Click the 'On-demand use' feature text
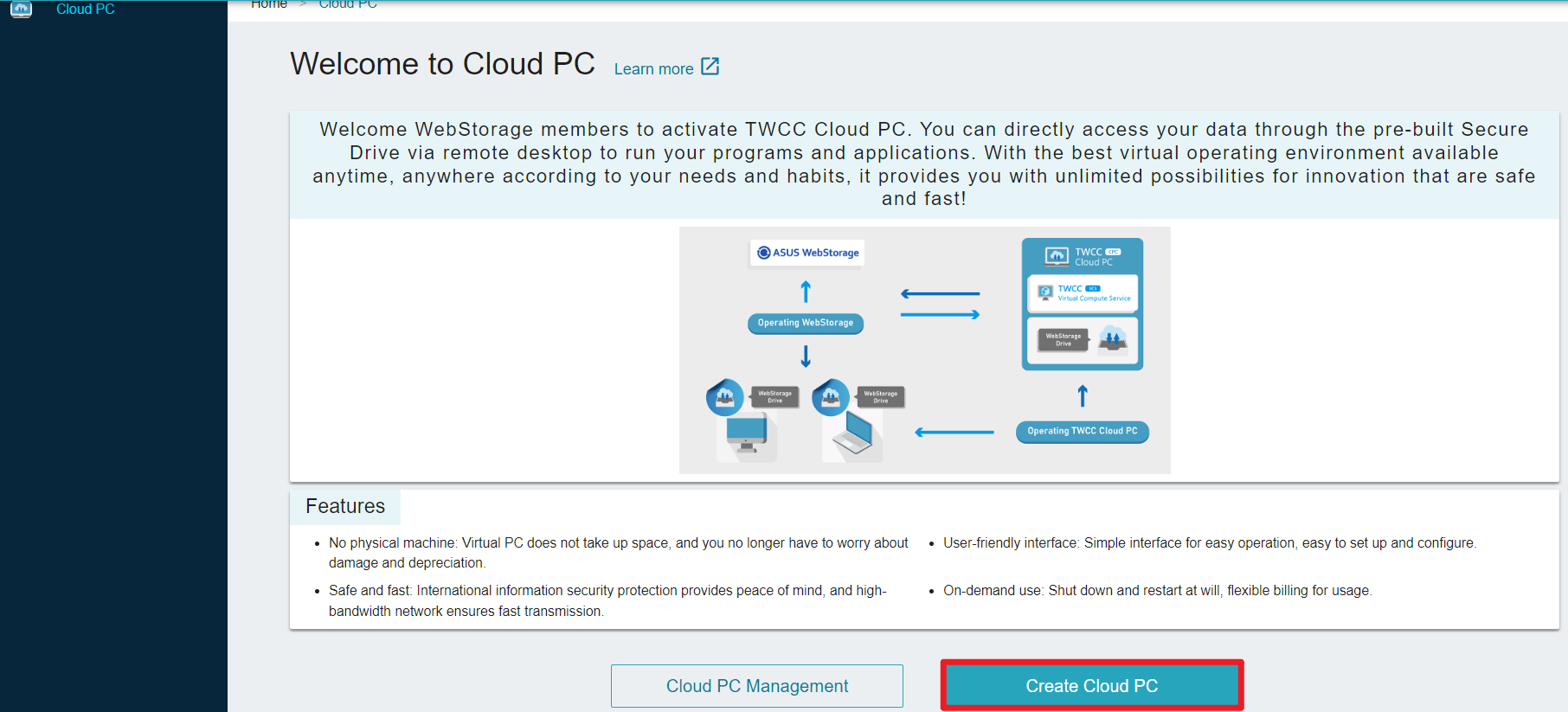Image resolution: width=1568 pixels, height=712 pixels. coord(1158,591)
